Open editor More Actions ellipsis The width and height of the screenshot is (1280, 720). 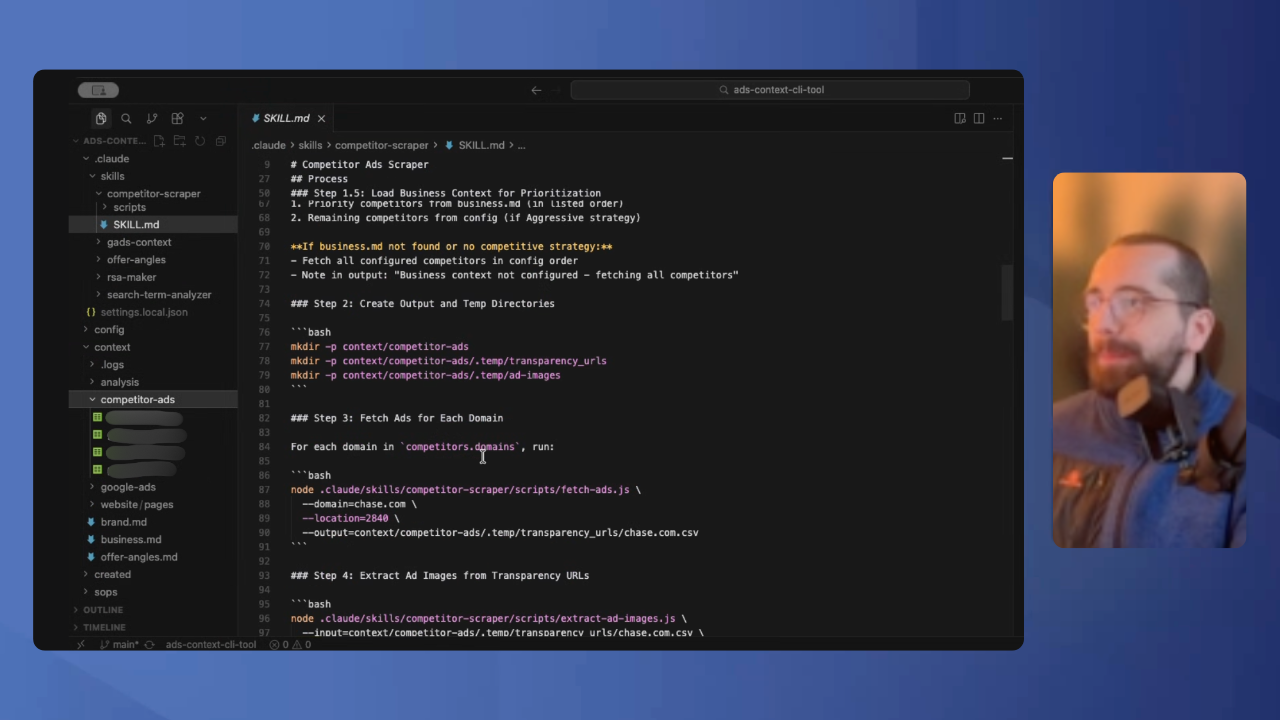click(998, 118)
